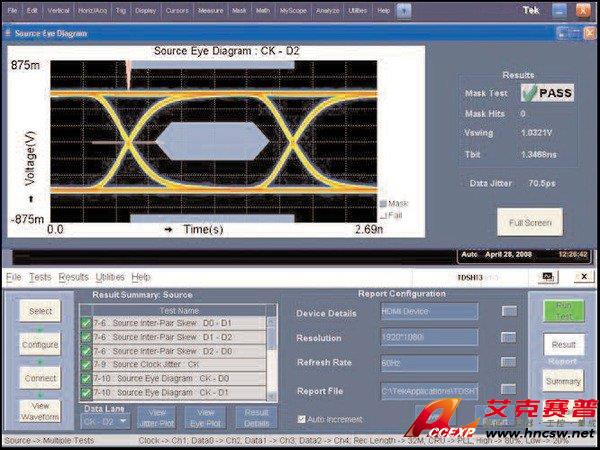
Task: Open the Tests menu
Action: [x=40, y=277]
